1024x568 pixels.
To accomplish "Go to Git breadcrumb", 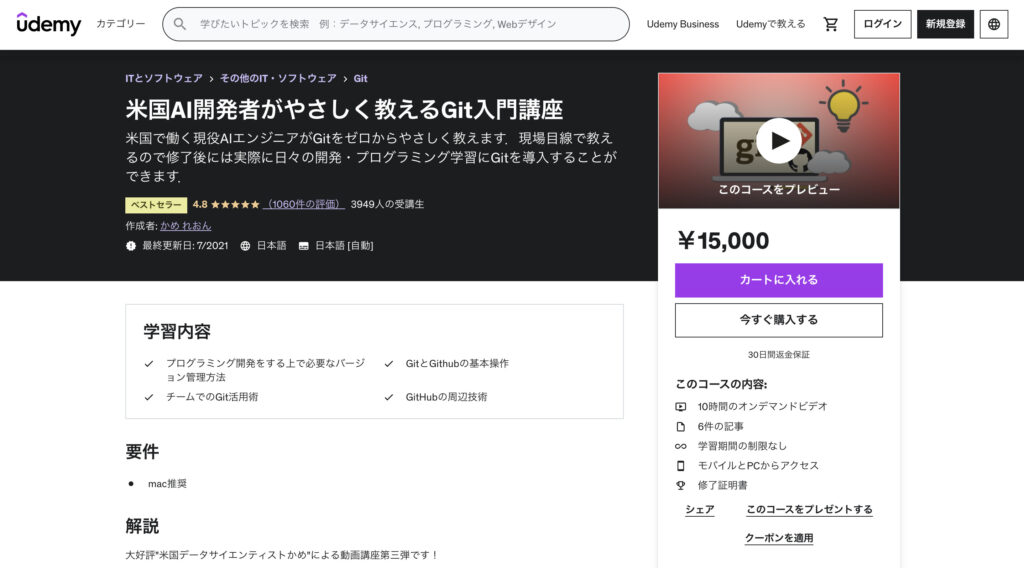I will click(360, 78).
